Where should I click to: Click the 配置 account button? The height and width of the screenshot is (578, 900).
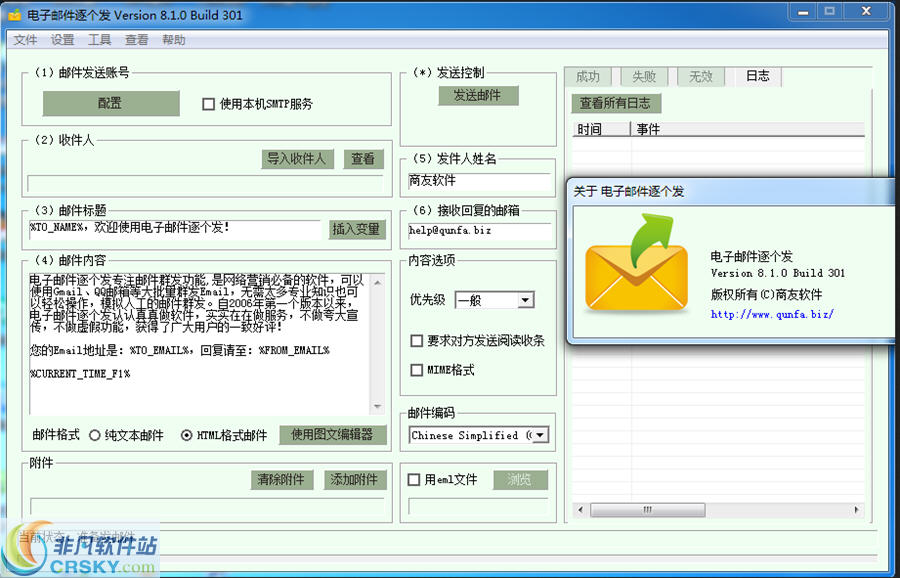[x=111, y=103]
